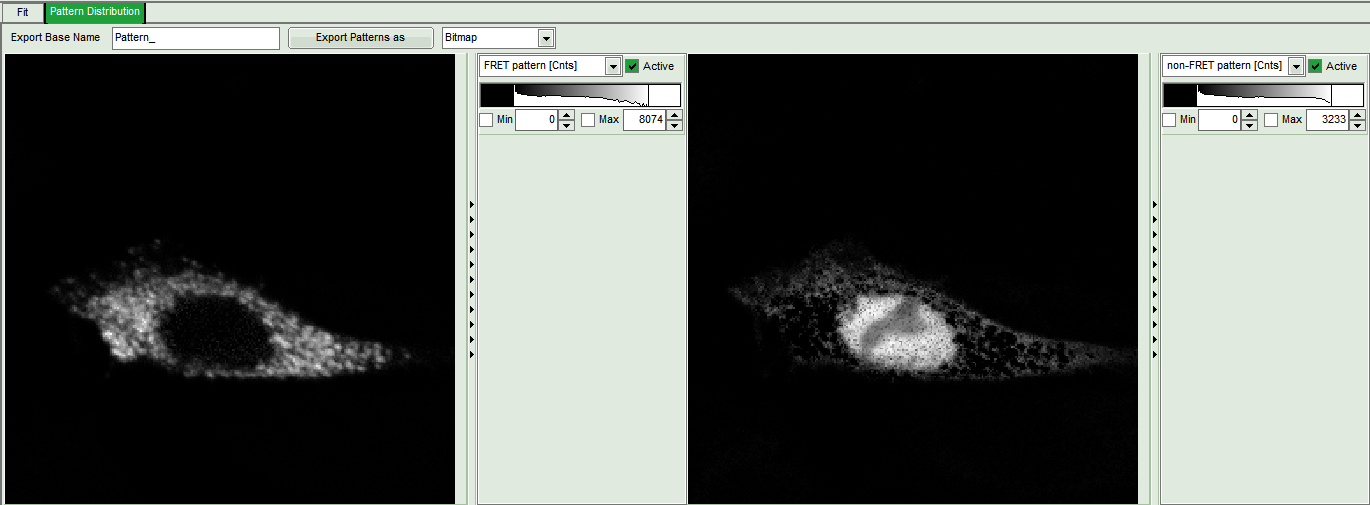Select the Pattern Distribution tab
1370x505 pixels.
coord(95,12)
